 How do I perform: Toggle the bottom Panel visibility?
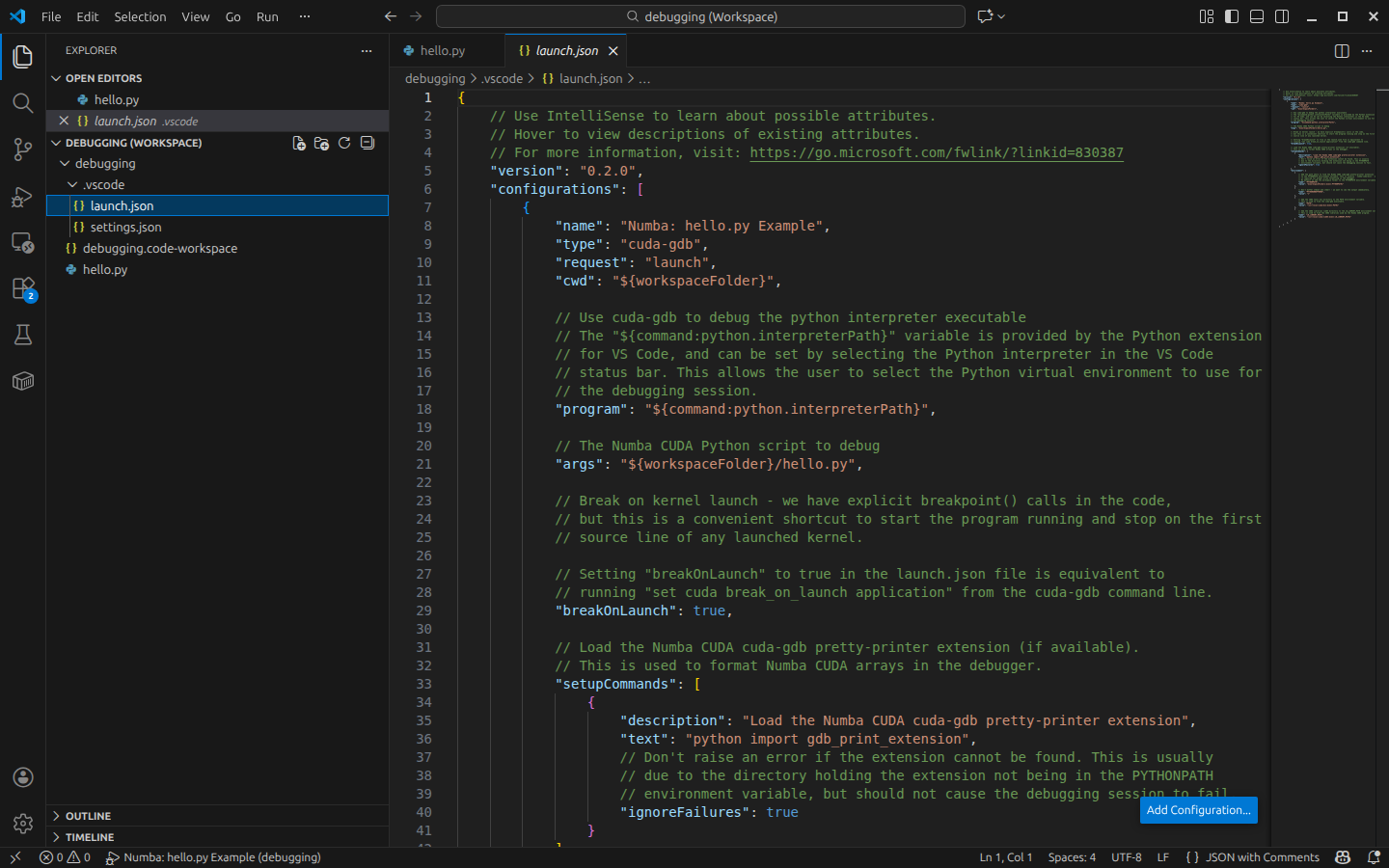pyautogui.click(x=1255, y=16)
